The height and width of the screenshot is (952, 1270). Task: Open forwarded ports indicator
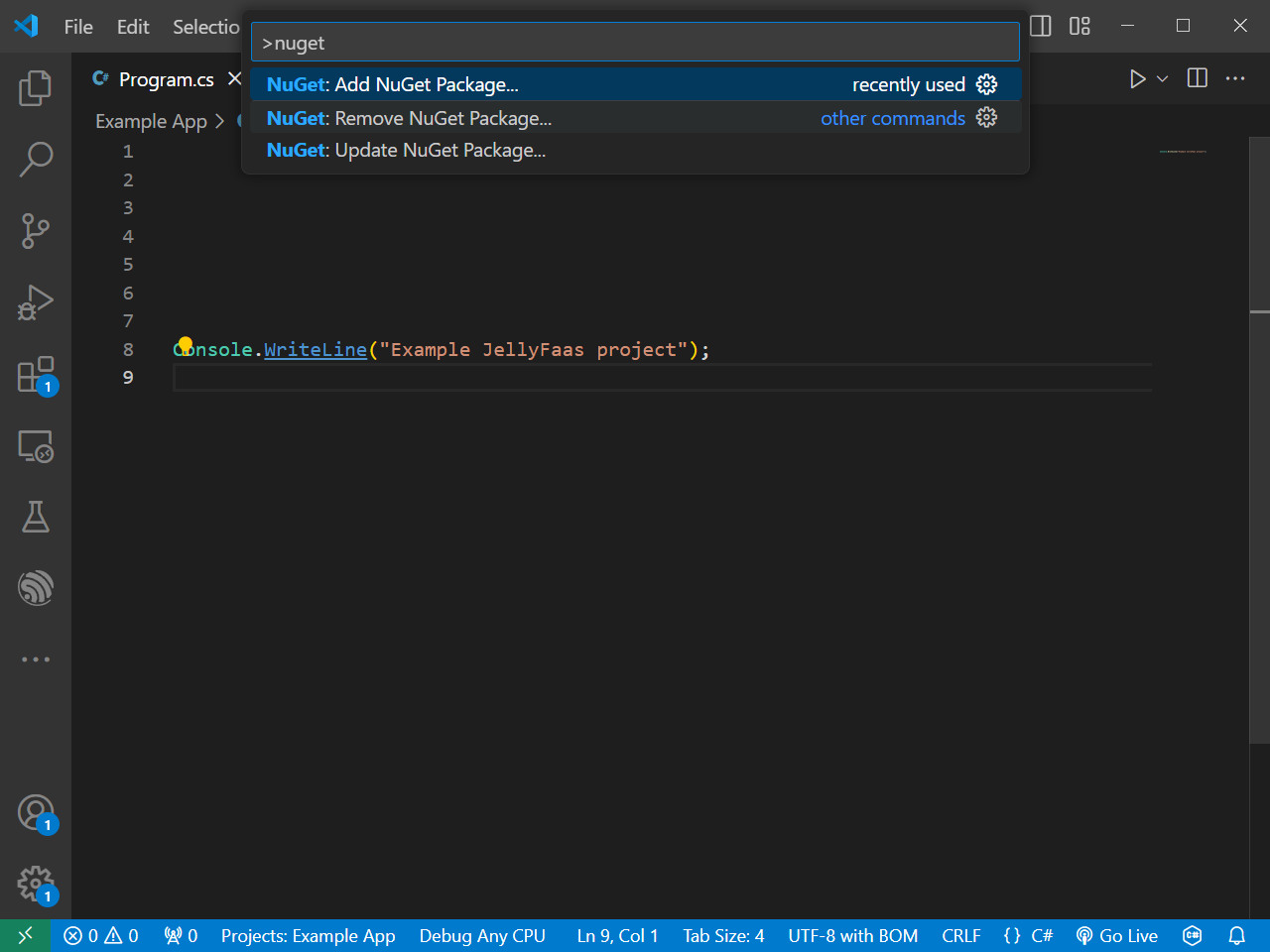(x=182, y=935)
